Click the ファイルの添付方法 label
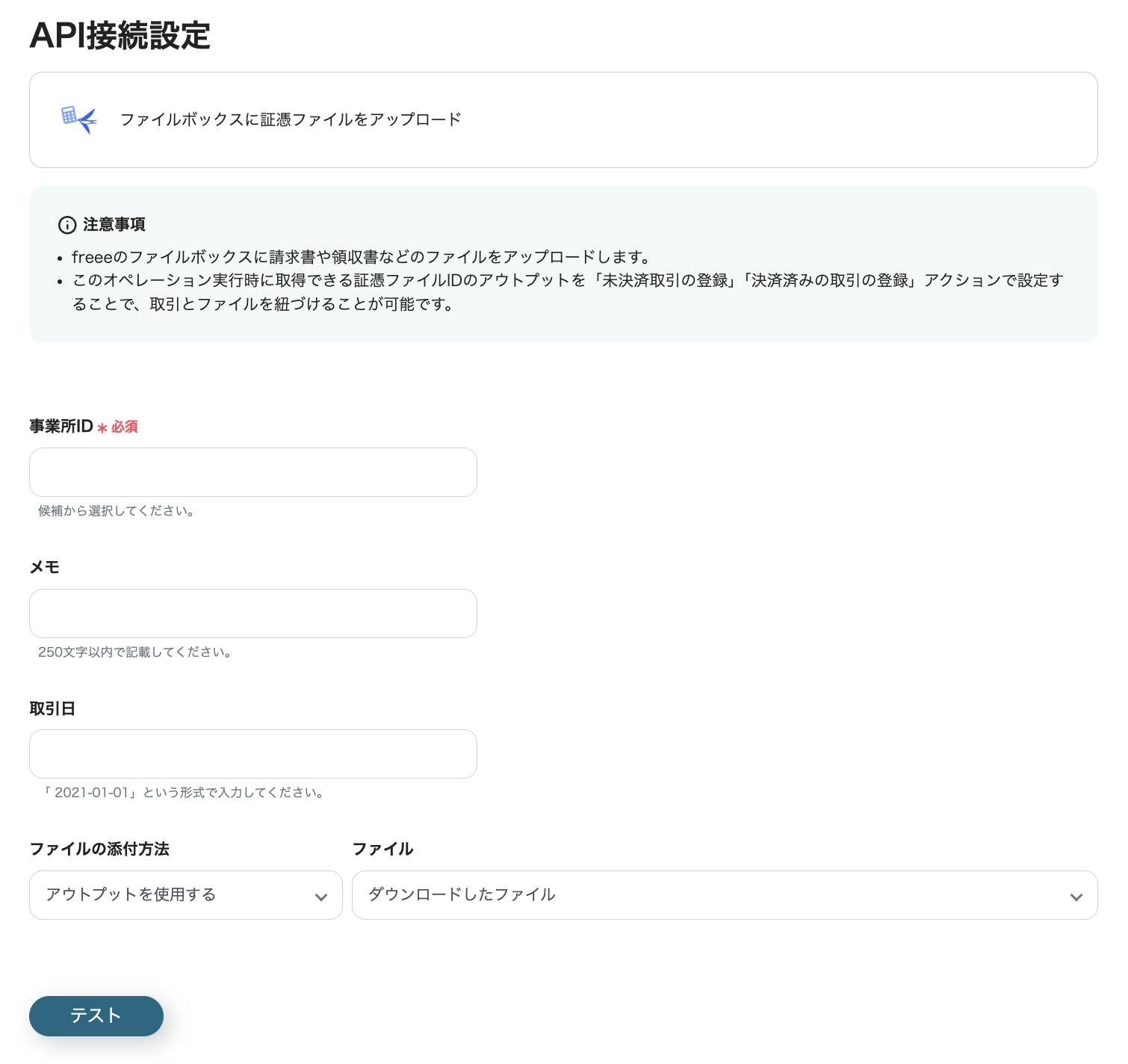The image size is (1128, 1064). 99,849
